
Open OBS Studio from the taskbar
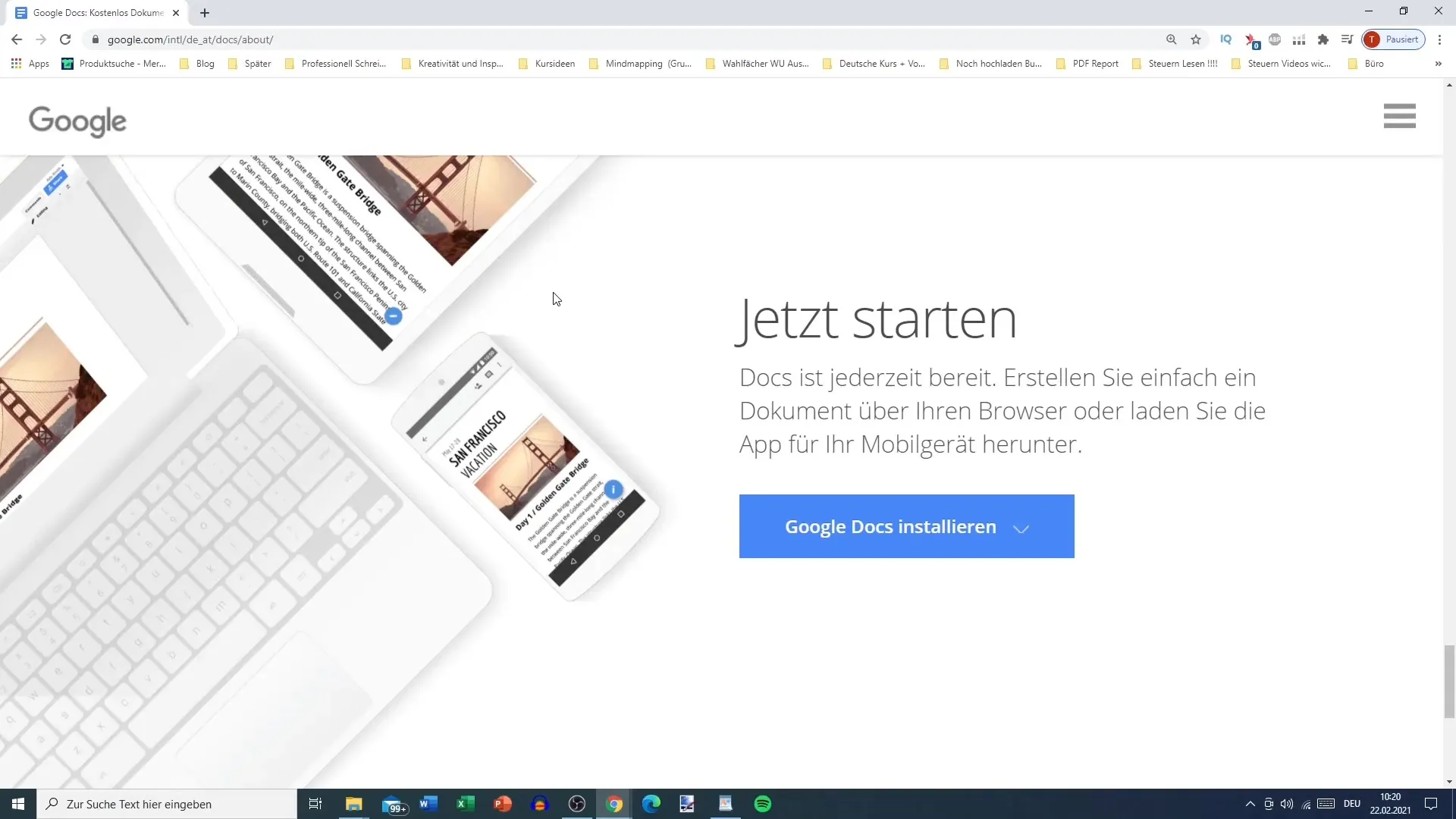(x=577, y=804)
